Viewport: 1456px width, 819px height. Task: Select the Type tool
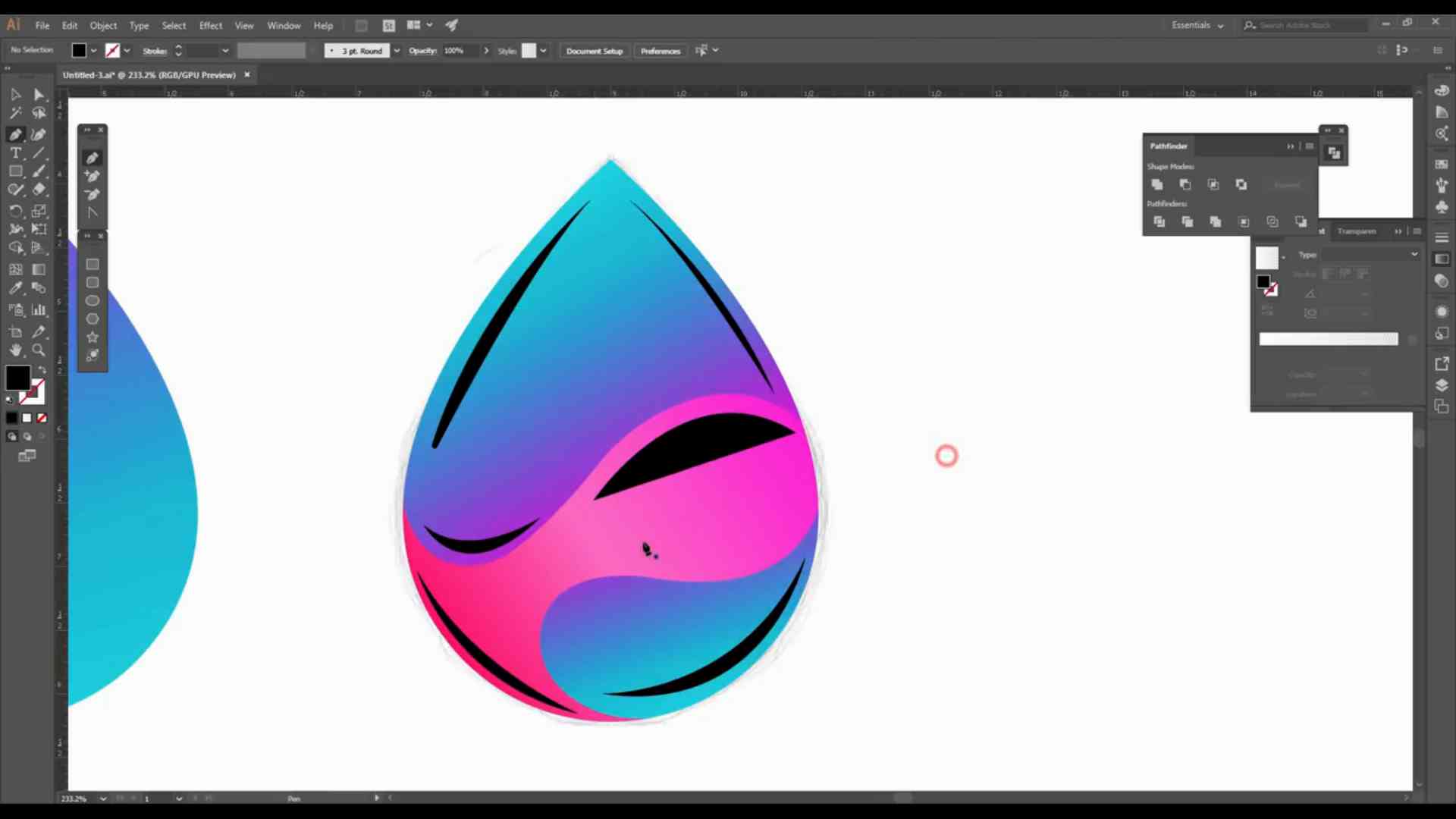pos(16,152)
